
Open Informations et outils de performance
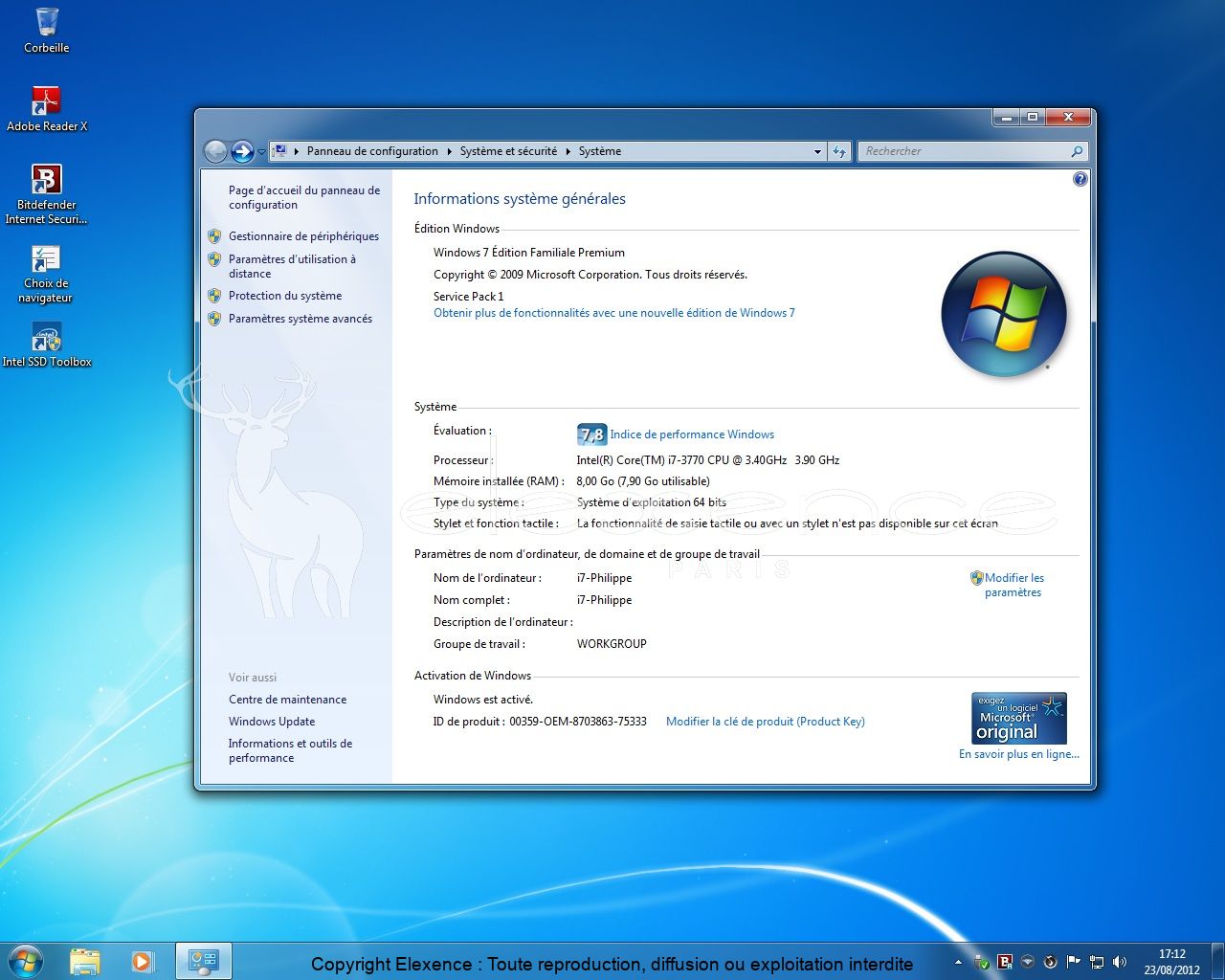(290, 750)
